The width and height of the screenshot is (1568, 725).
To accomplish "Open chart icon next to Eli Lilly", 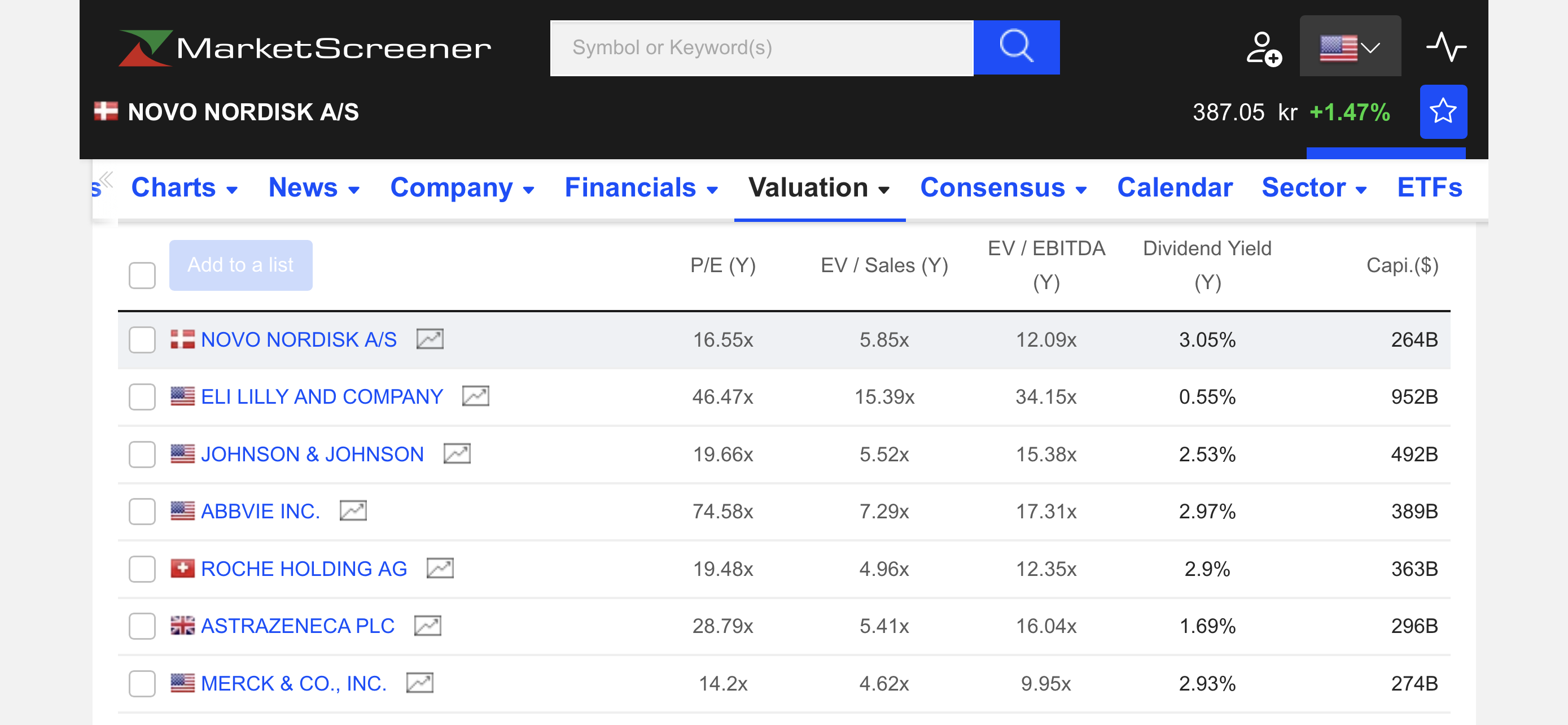I will click(475, 396).
